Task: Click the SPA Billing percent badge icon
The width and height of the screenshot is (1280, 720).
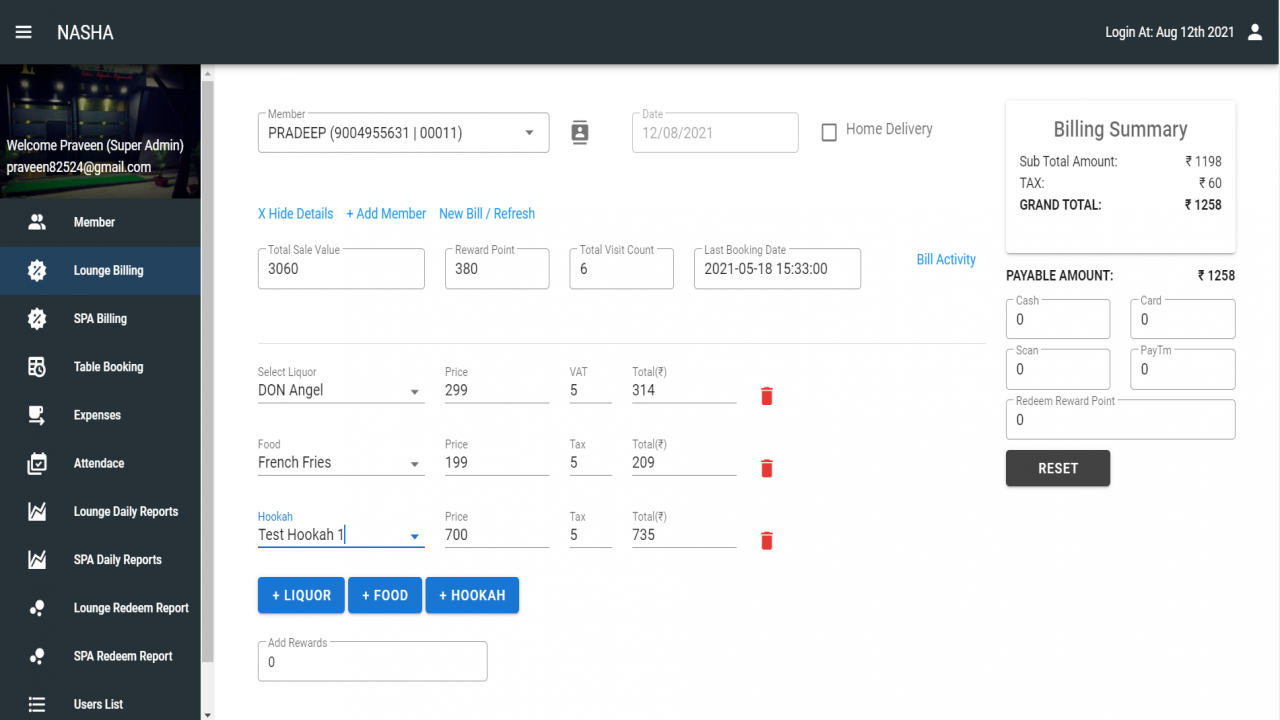Action: click(37, 318)
